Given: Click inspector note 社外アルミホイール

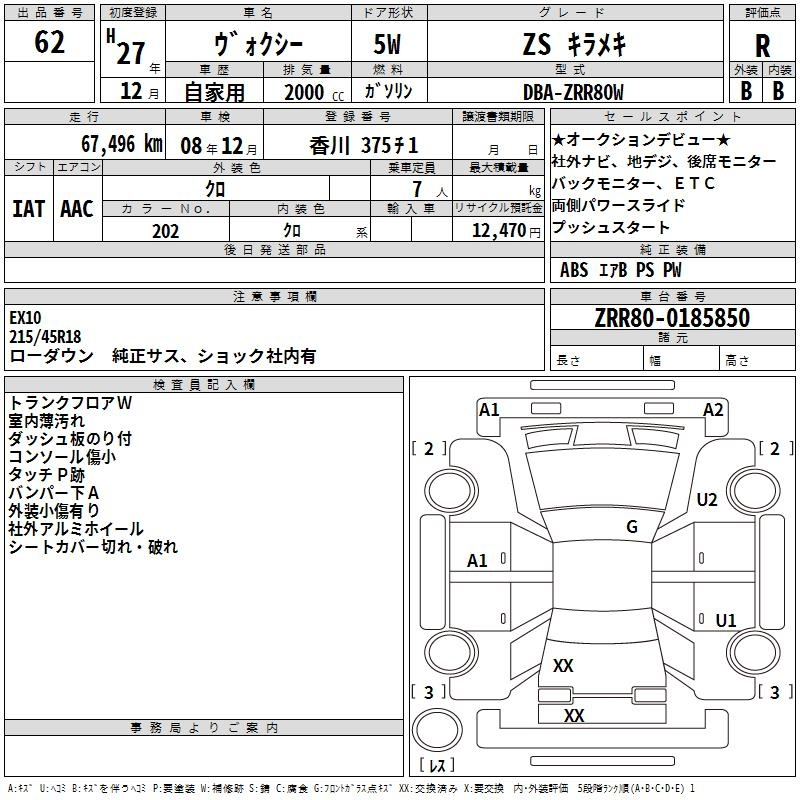Looking at the screenshot, I should coord(76,529).
